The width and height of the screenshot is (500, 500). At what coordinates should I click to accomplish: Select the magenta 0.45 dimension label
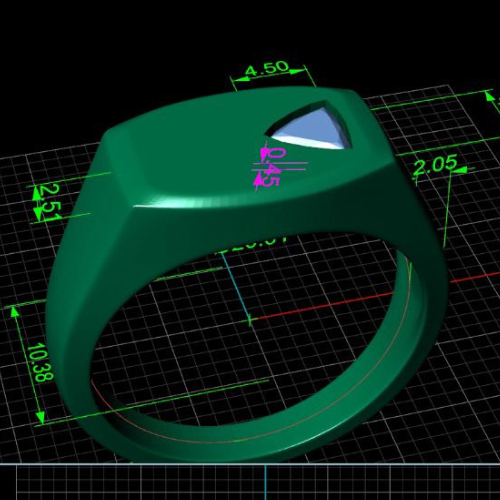272,167
